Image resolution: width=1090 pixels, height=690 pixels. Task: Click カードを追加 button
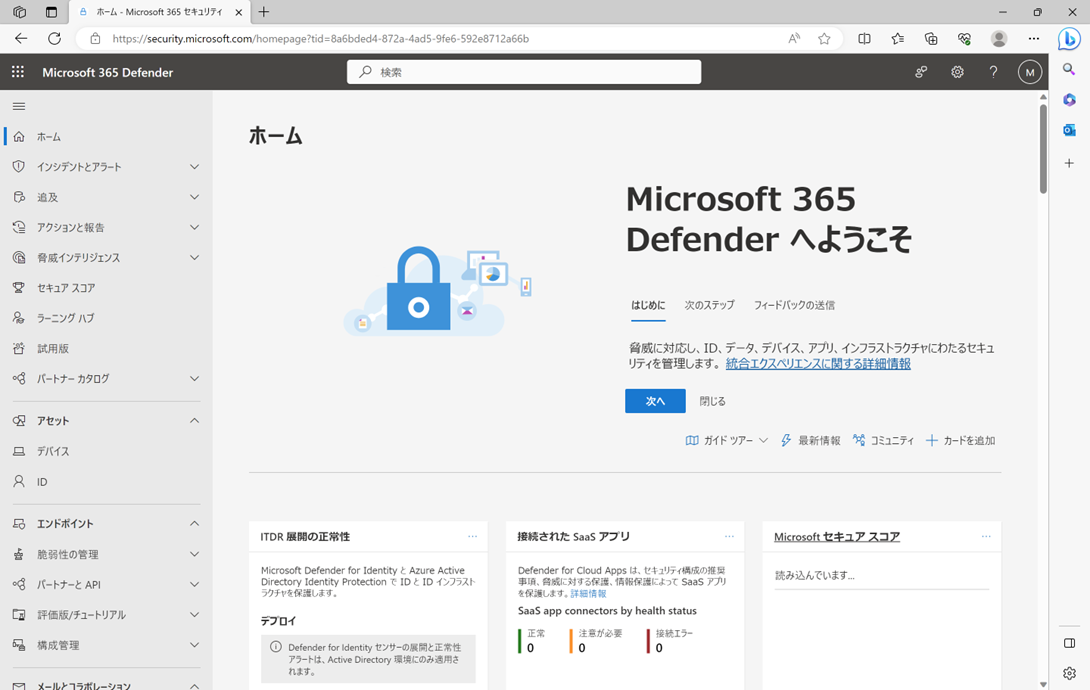coord(961,441)
